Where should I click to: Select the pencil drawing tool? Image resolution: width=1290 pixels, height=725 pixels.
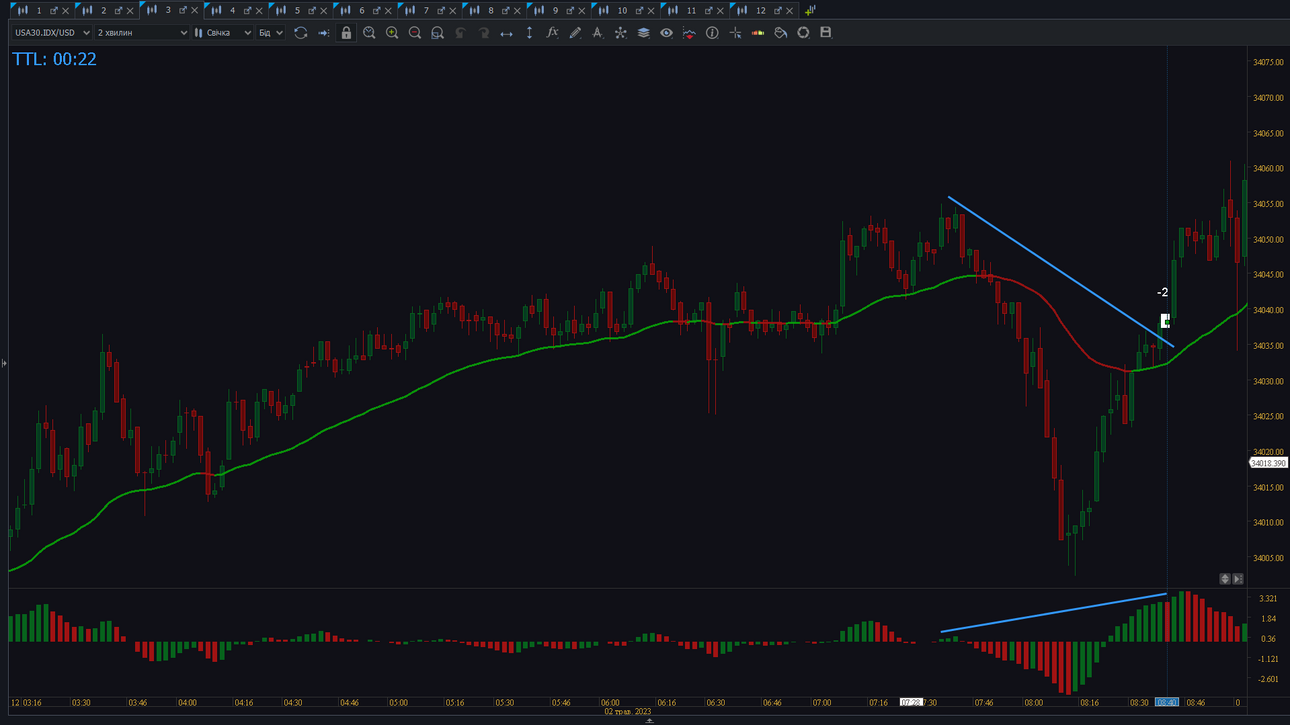coord(575,33)
